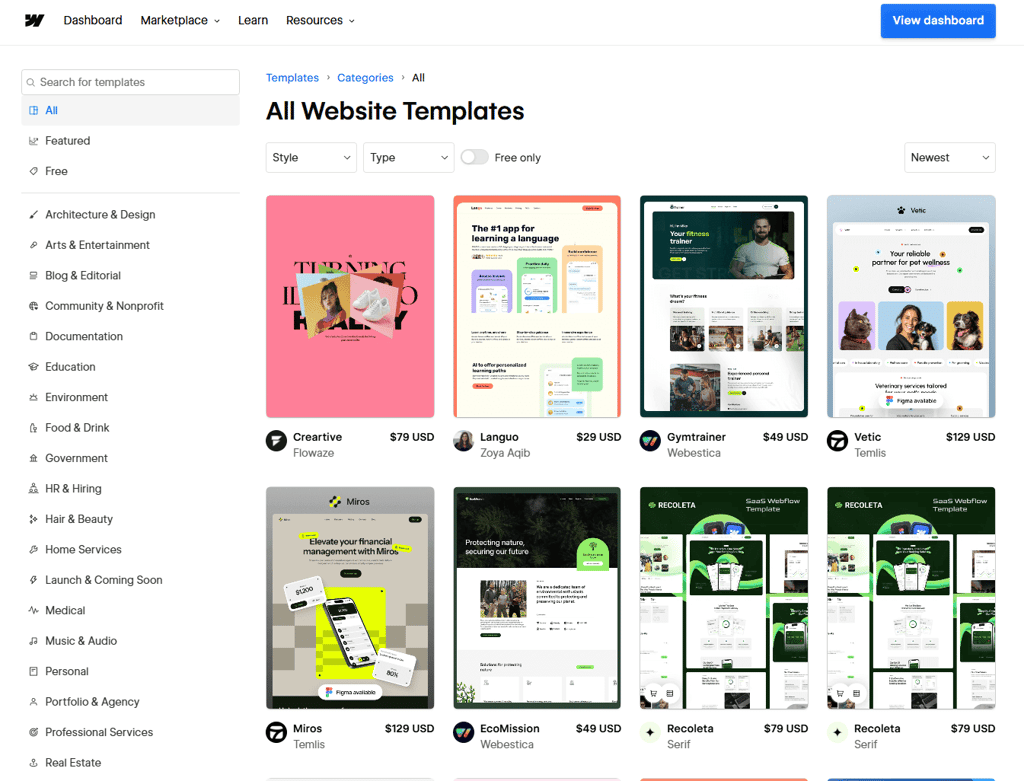Open the Miros financial template thumbnail
1024x781 pixels.
350,598
